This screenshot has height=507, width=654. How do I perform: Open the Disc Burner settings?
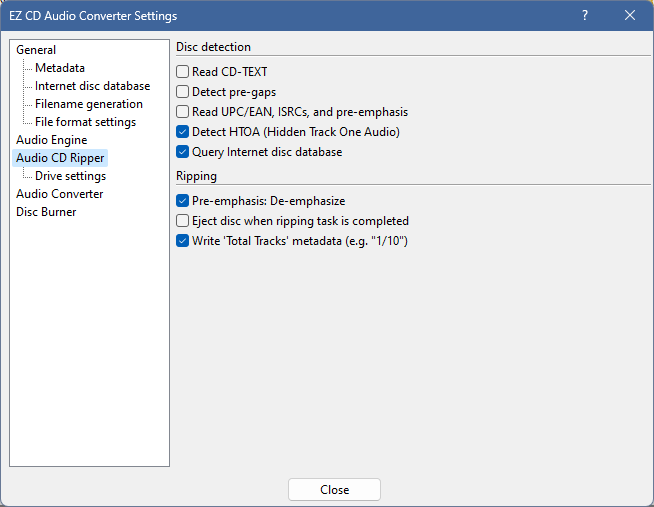coord(46,212)
